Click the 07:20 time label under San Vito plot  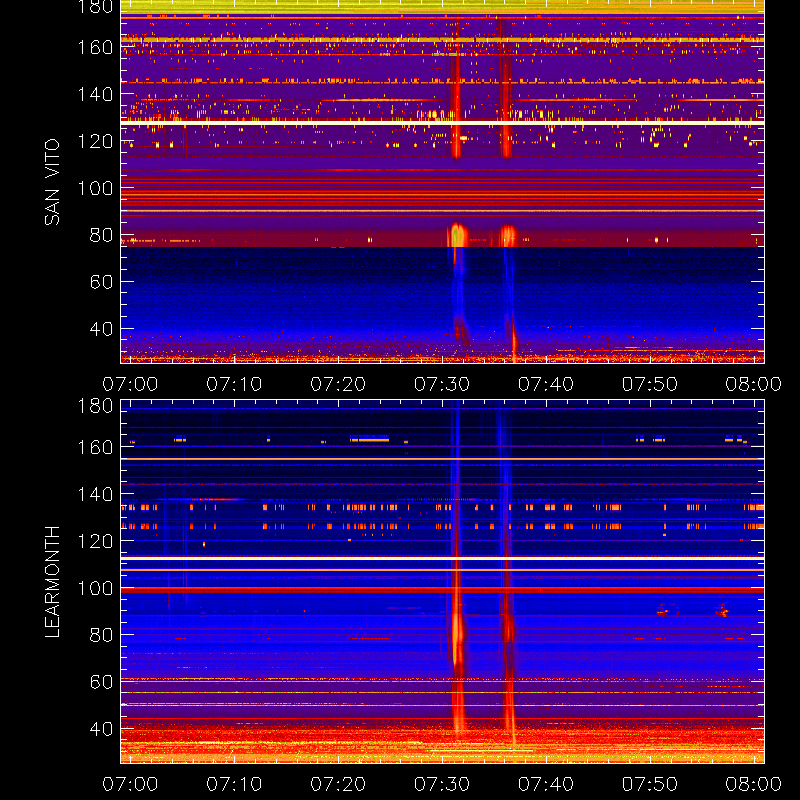coord(338,384)
